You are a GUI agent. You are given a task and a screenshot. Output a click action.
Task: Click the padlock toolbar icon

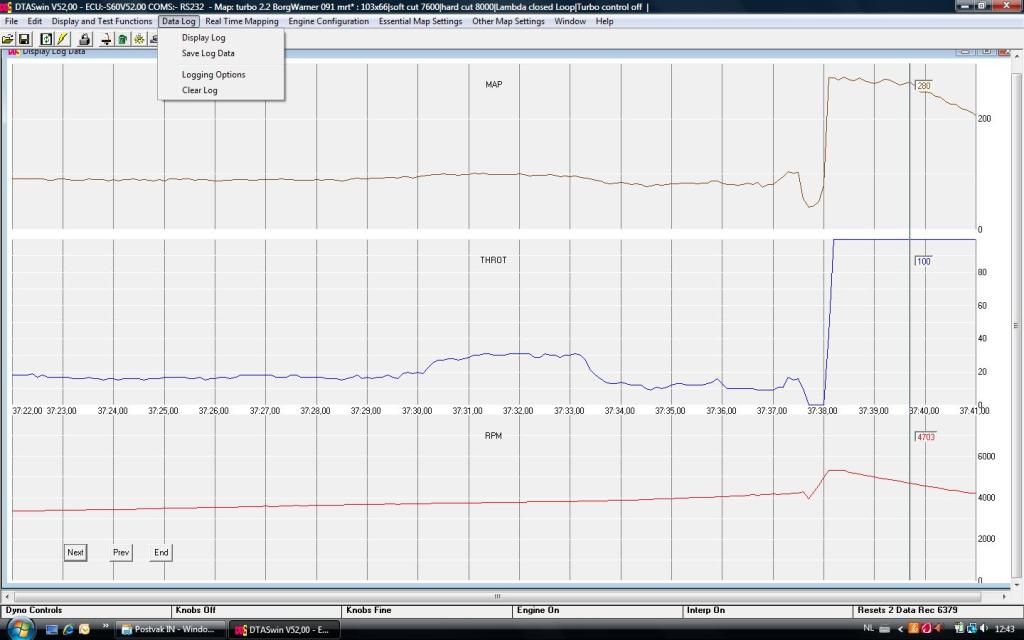(85, 39)
